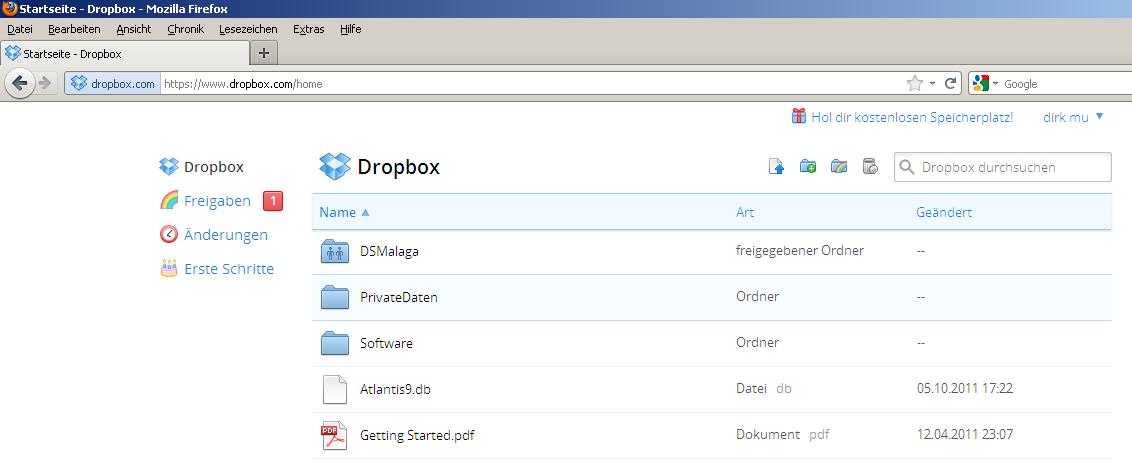The width and height of the screenshot is (1132, 471).
Task: Open the Änderungen sidebar link
Action: click(x=226, y=235)
